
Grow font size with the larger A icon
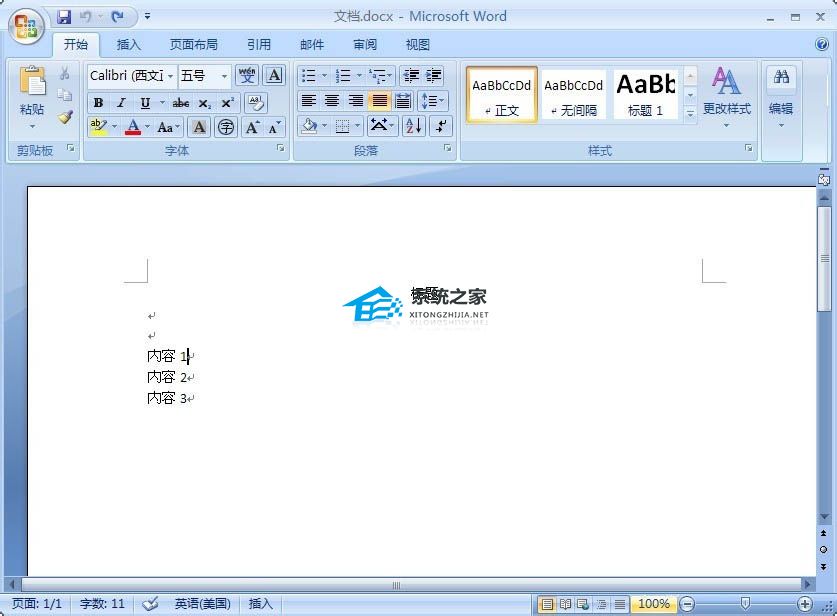[x=252, y=127]
